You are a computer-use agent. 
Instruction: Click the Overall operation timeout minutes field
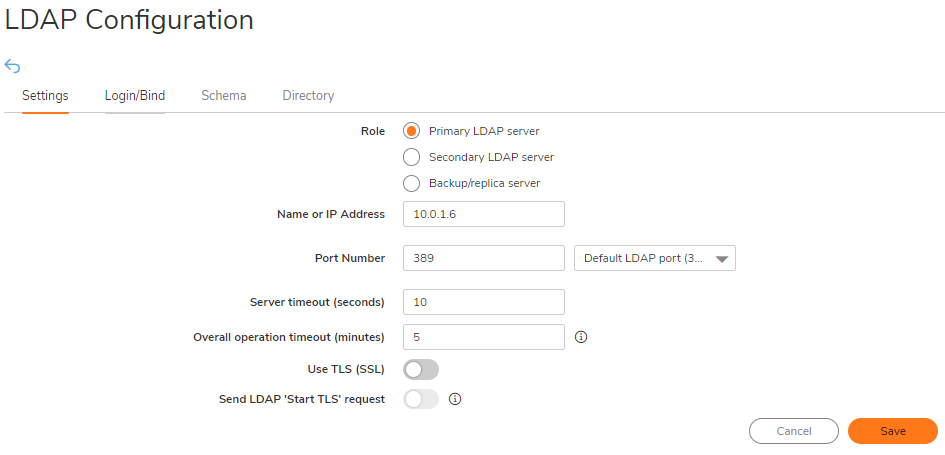484,337
